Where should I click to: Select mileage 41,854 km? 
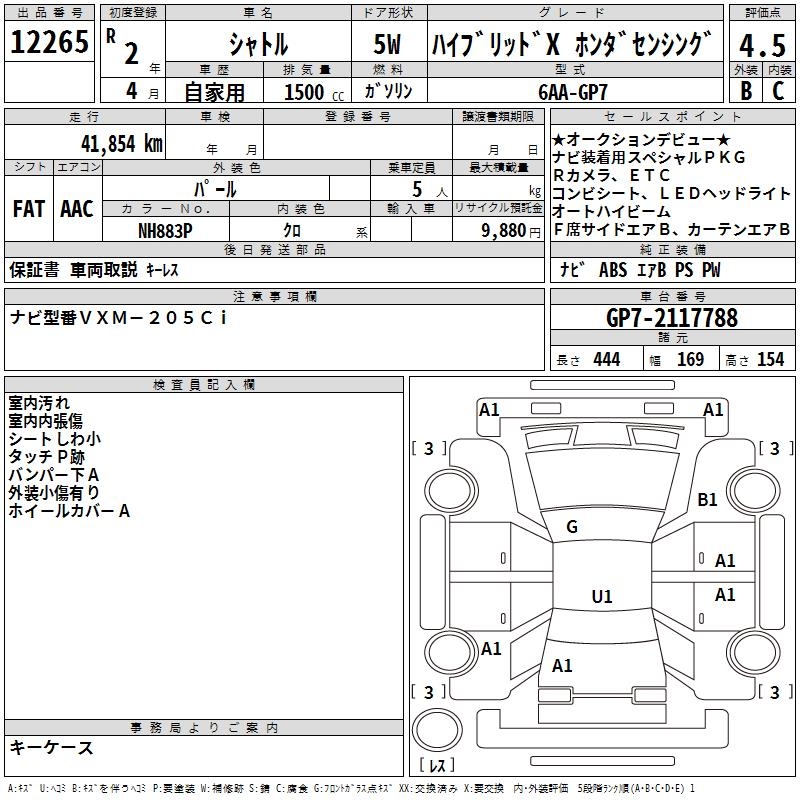pyautogui.click(x=121, y=144)
